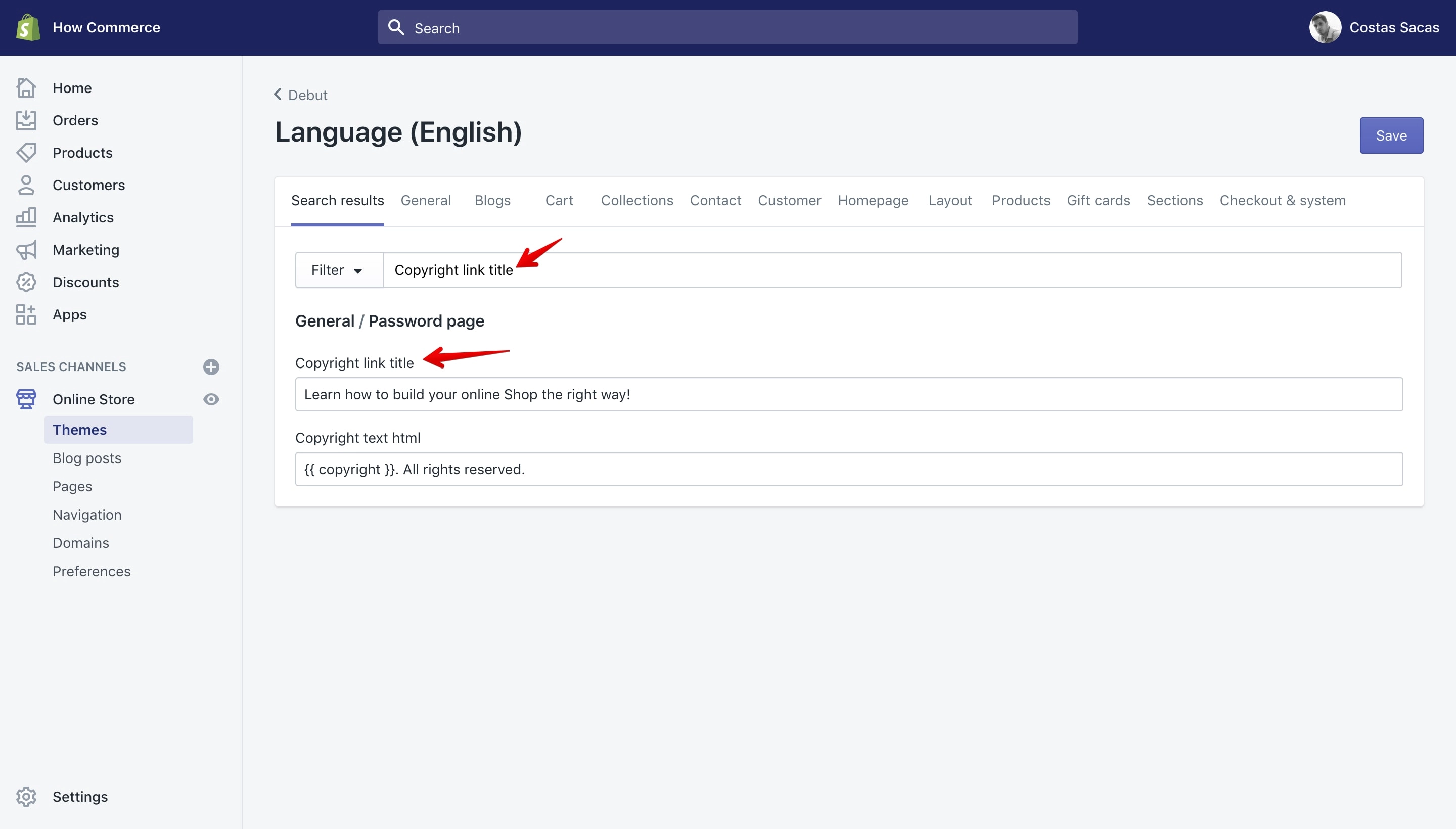1456x829 pixels.
Task: Click the top Search bar
Action: pos(727,27)
